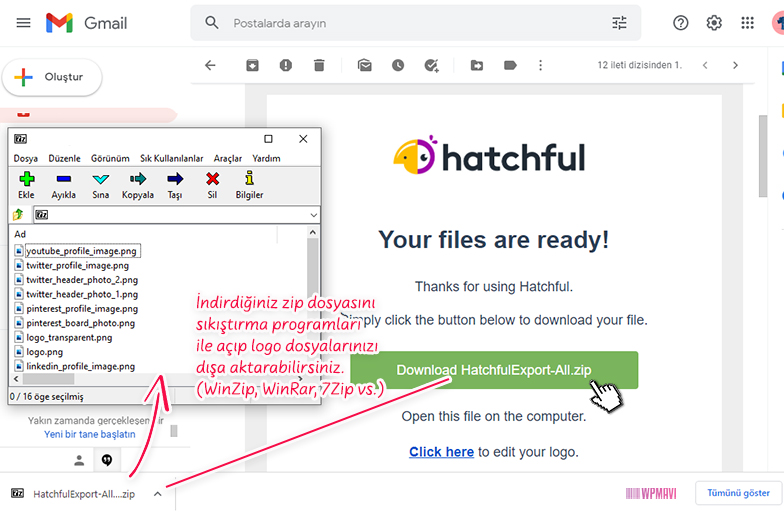Follow the Click here link

(442, 452)
